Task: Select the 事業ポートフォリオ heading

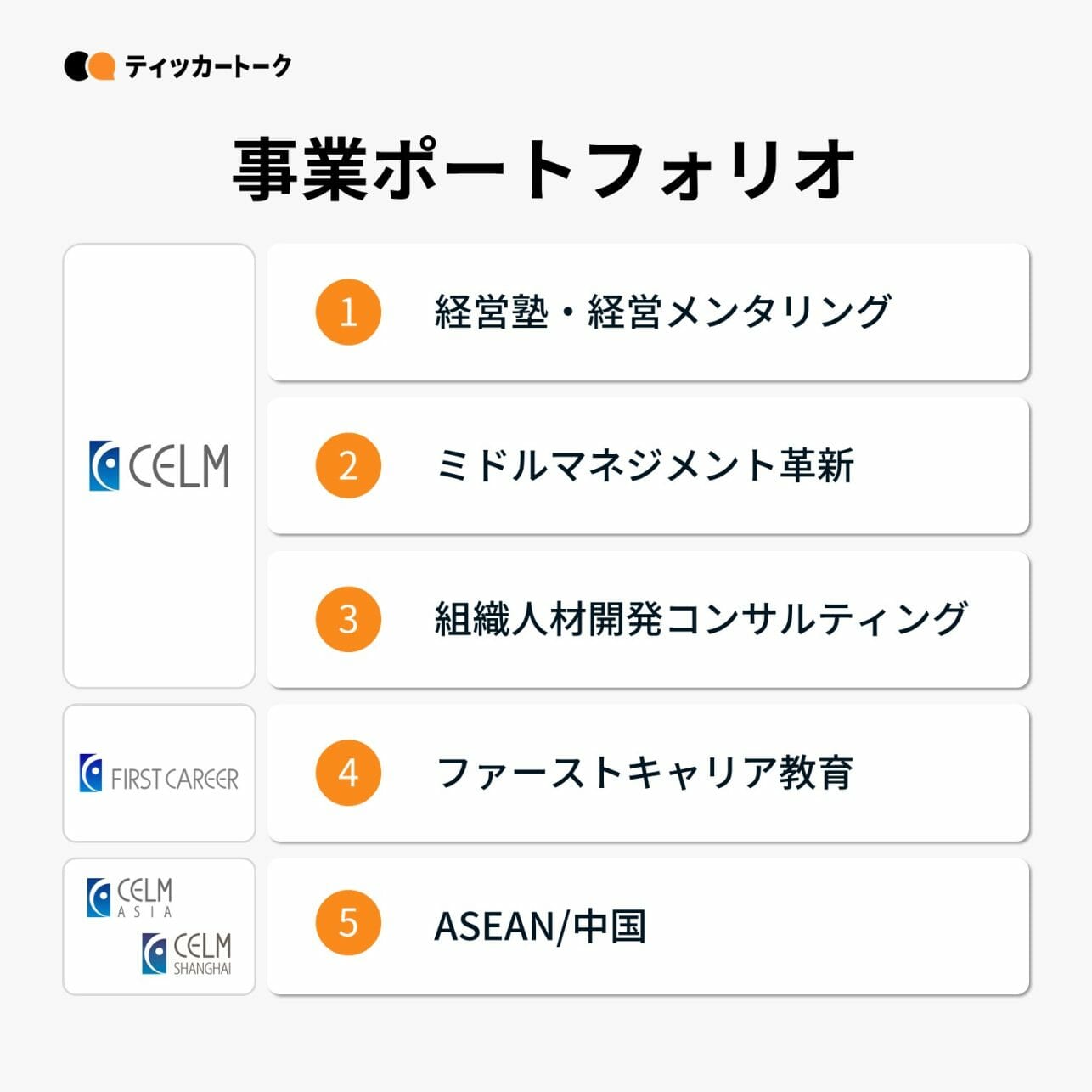Action: pos(544,171)
